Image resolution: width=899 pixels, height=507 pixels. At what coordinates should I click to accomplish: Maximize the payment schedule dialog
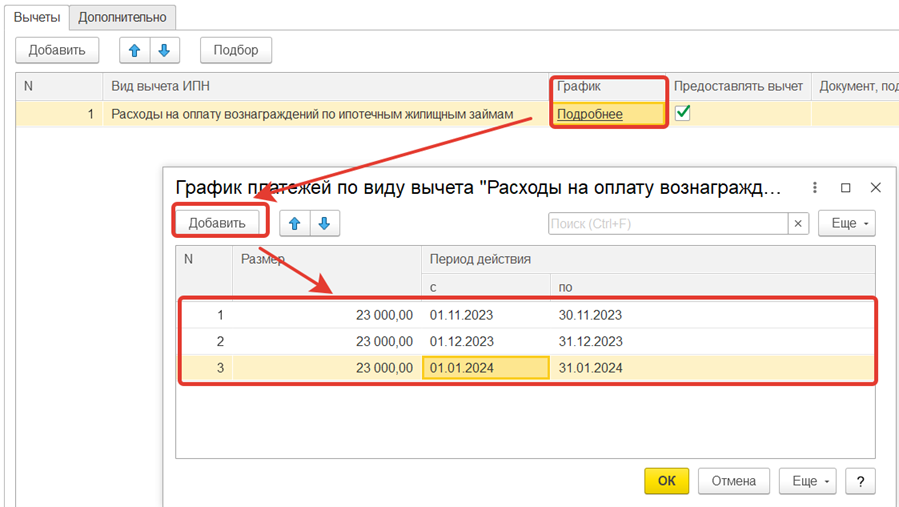(x=846, y=187)
